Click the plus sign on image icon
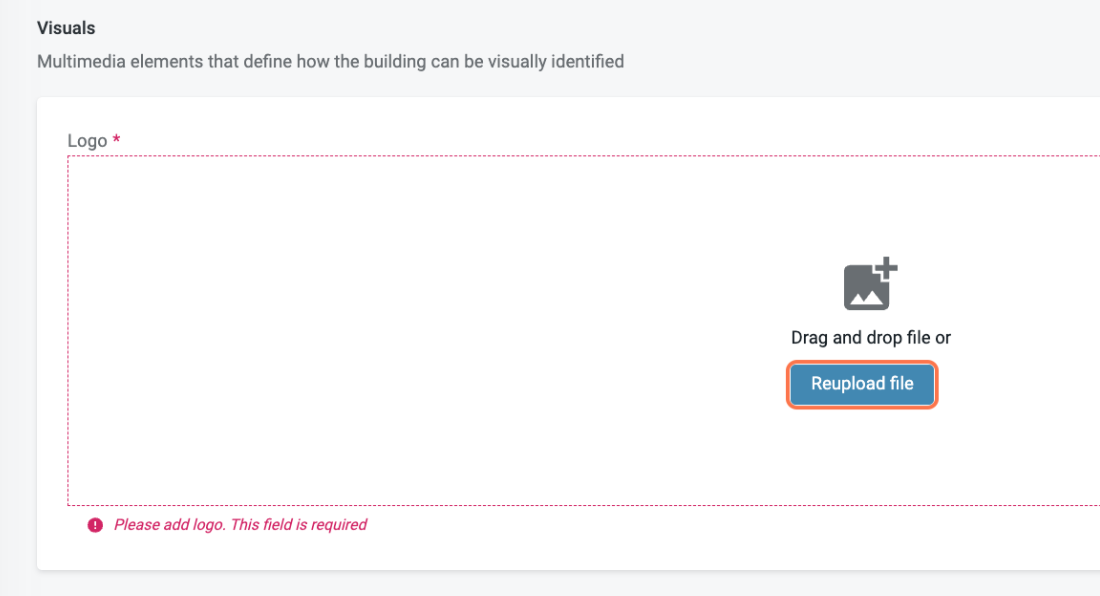The image size is (1100, 596). click(886, 269)
